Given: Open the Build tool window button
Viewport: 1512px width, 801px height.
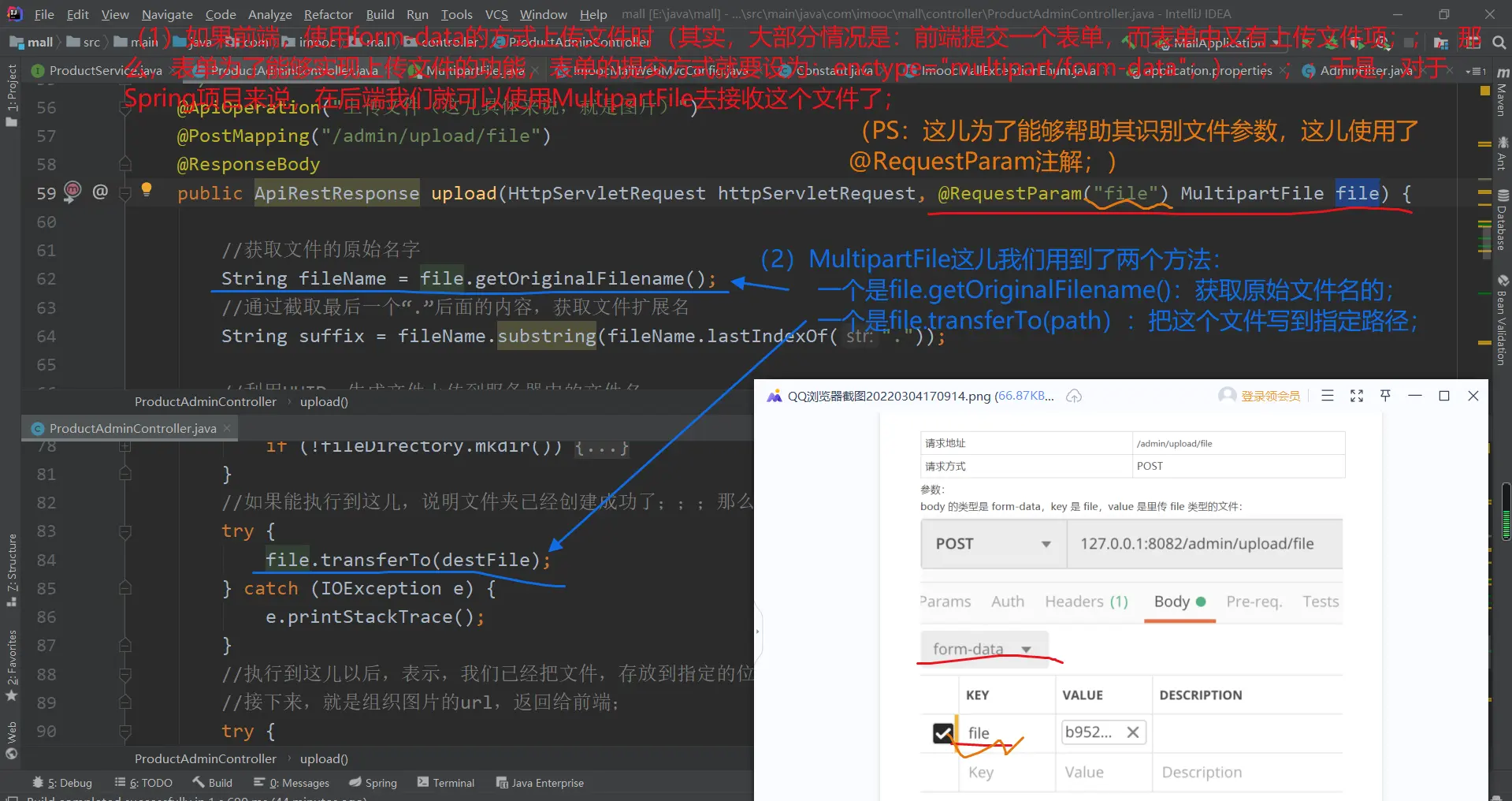Looking at the screenshot, I should click(213, 783).
